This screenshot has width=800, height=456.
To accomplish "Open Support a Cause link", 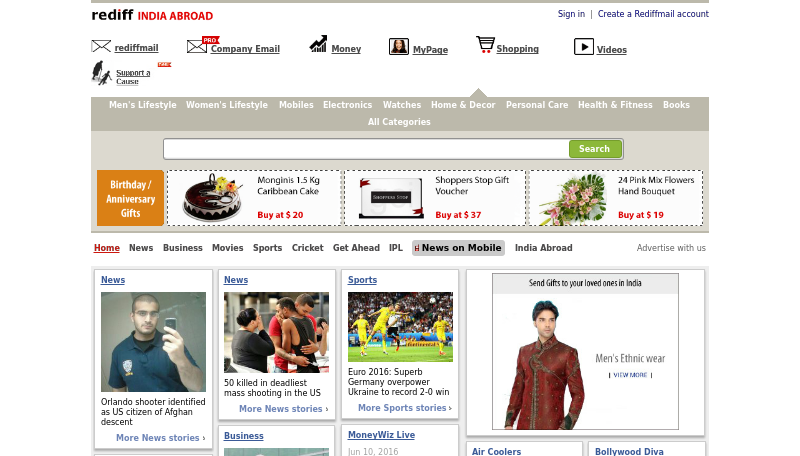I will [133, 77].
